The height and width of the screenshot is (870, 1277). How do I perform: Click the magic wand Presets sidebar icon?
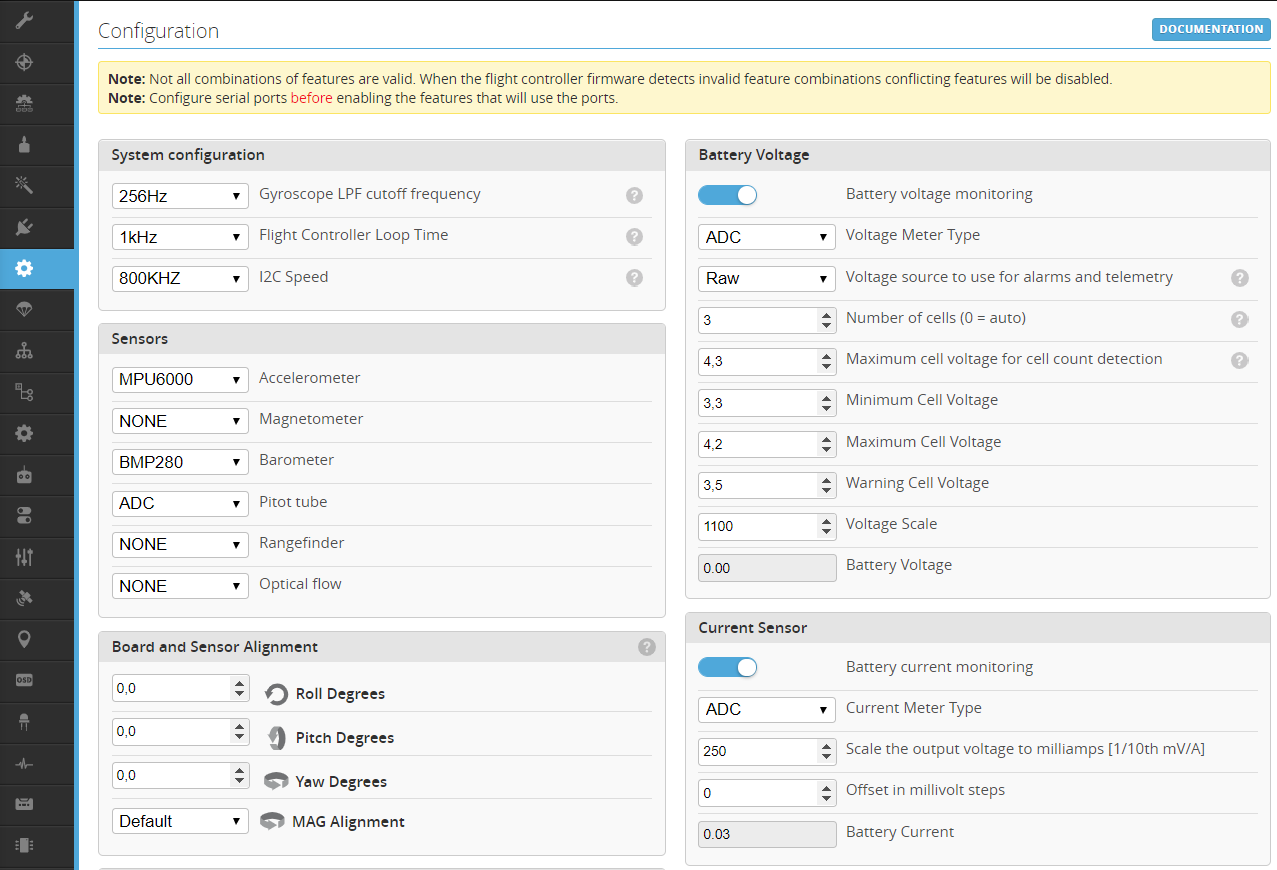coord(25,185)
